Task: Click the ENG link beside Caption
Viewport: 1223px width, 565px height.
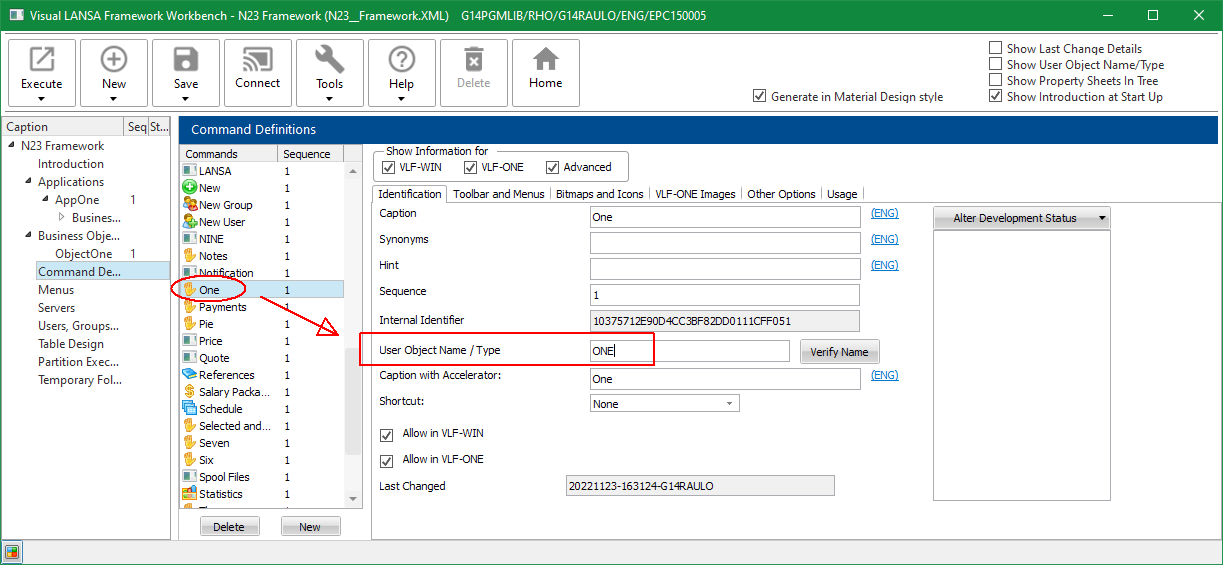Action: click(885, 213)
